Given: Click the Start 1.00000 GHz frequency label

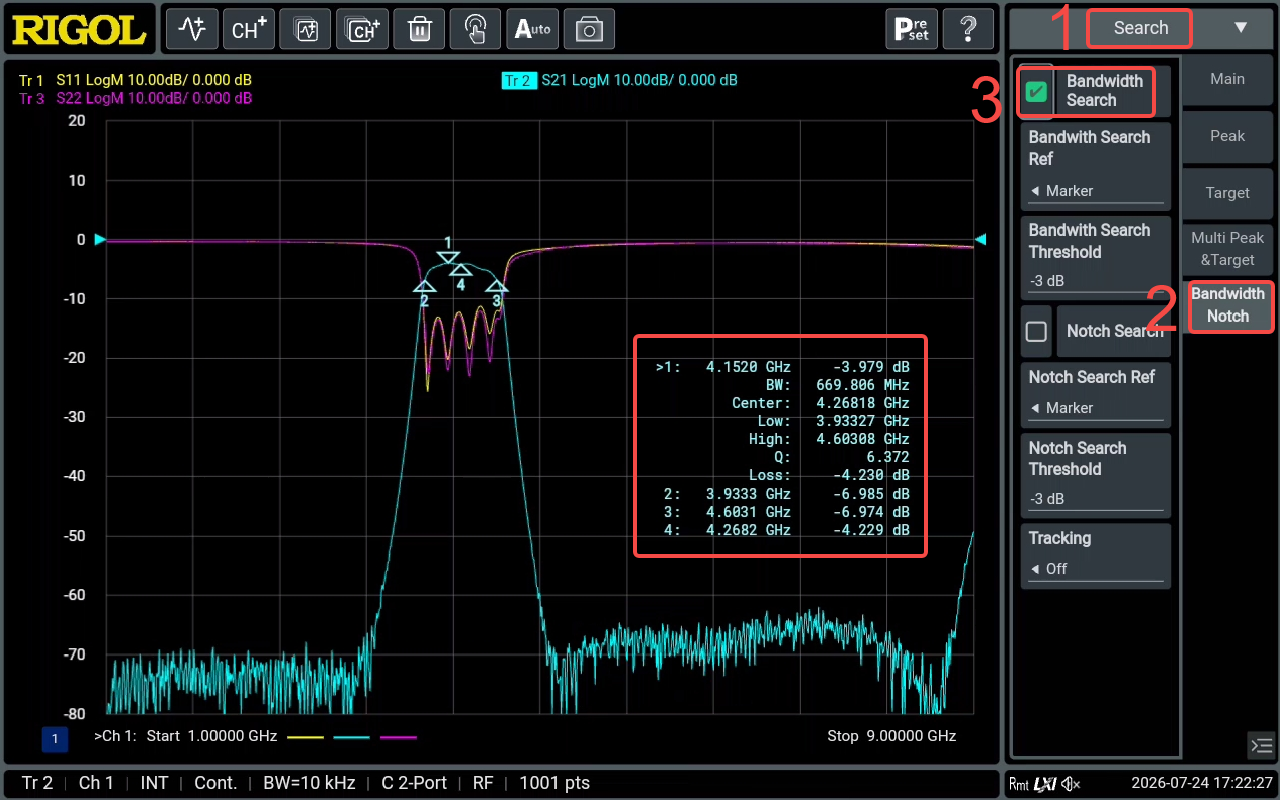Looking at the screenshot, I should click(x=211, y=736).
